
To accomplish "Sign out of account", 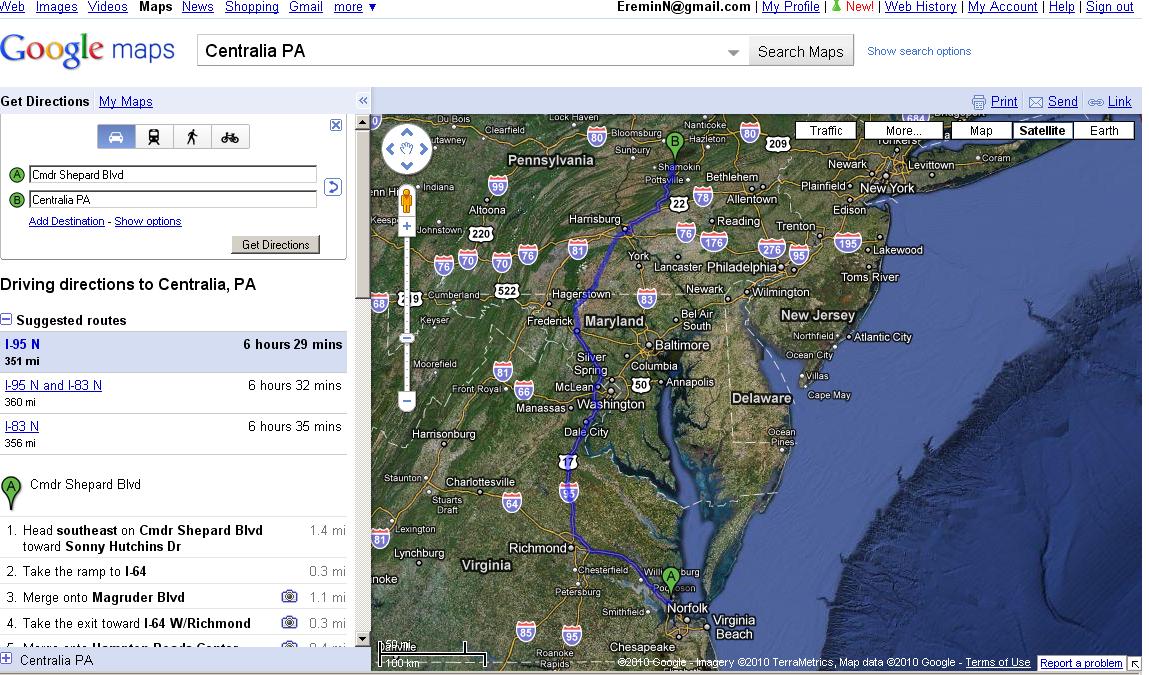I will pos(1109,7).
